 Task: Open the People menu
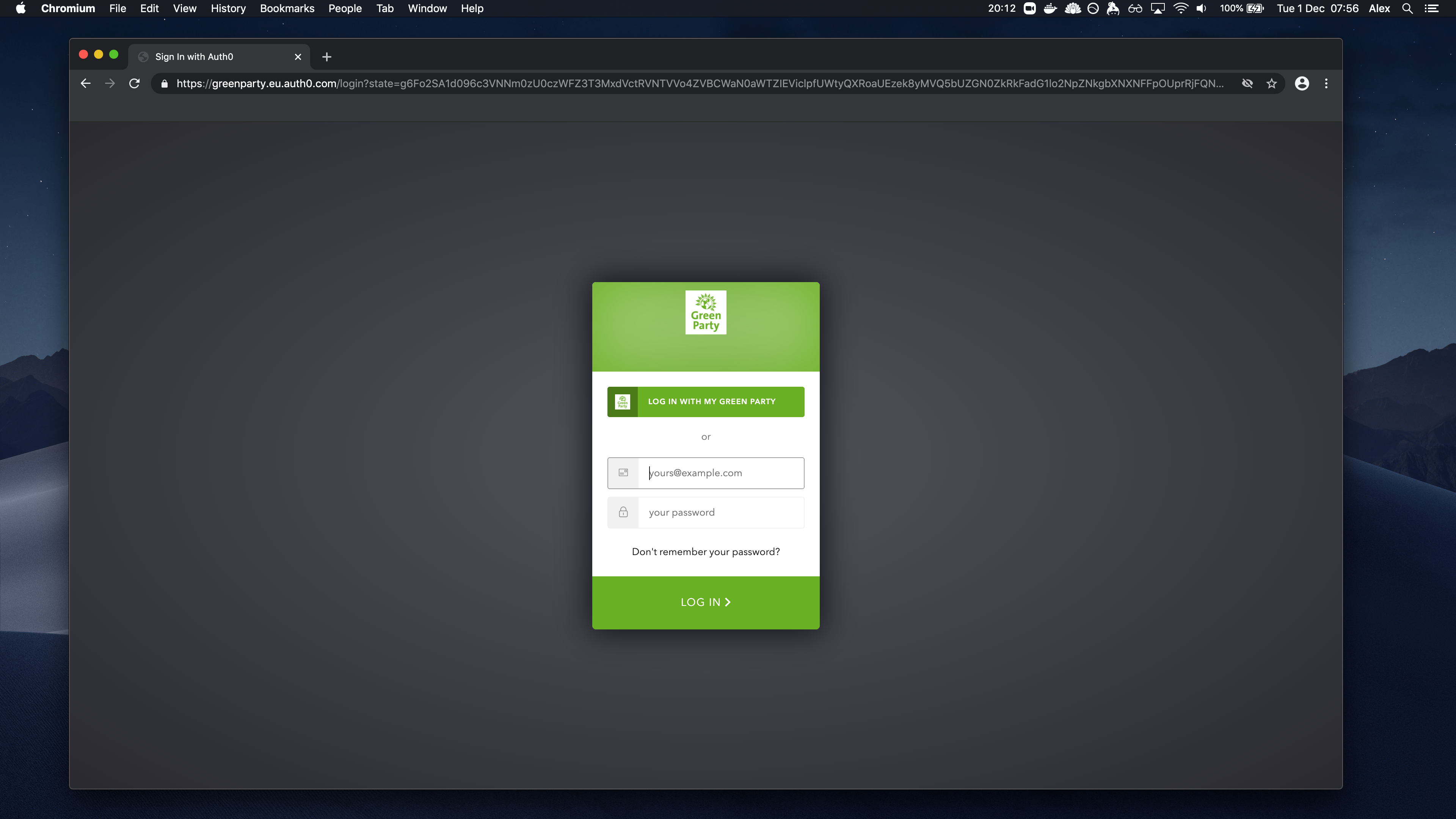point(345,8)
